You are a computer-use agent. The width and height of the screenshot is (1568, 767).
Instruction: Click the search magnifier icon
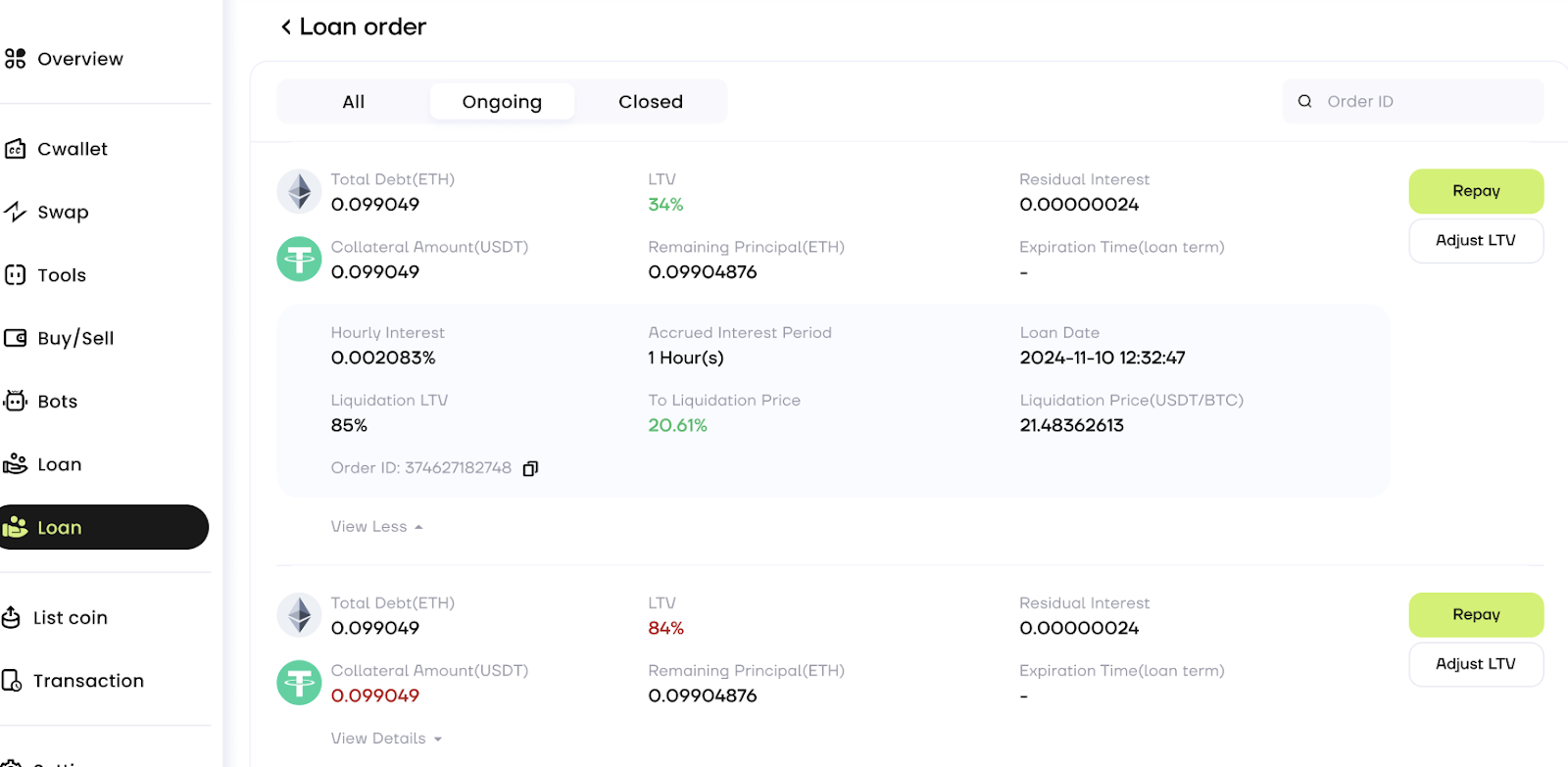pyautogui.click(x=1304, y=101)
